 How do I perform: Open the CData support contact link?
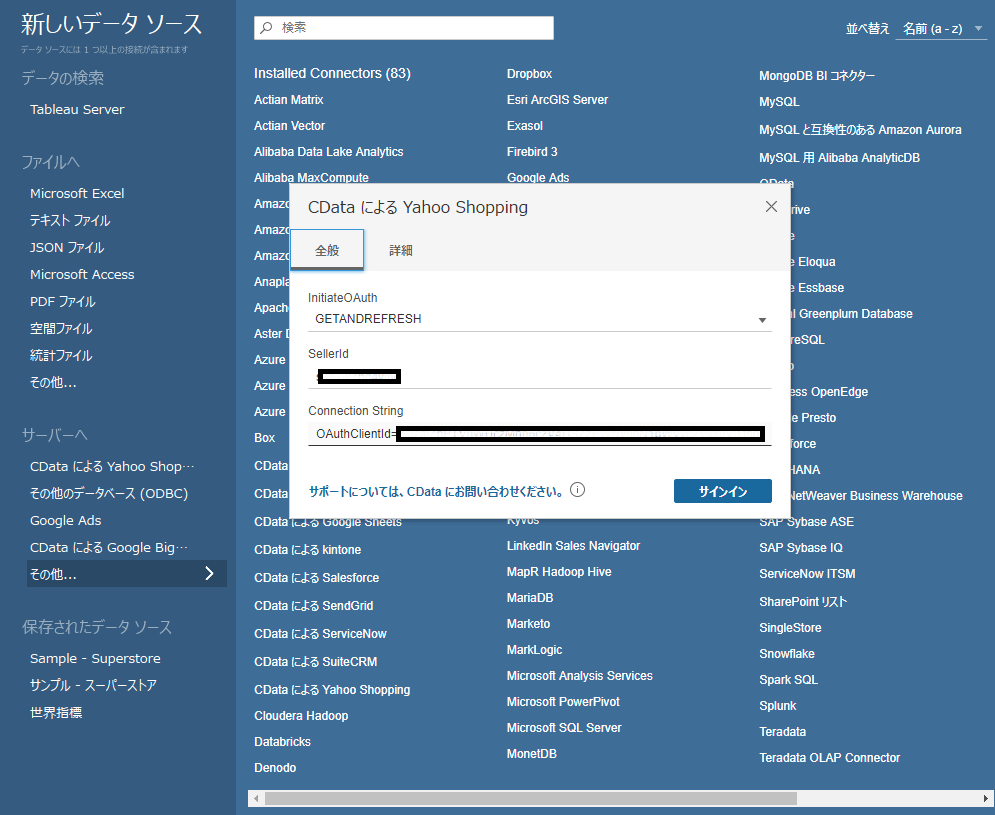tap(436, 491)
